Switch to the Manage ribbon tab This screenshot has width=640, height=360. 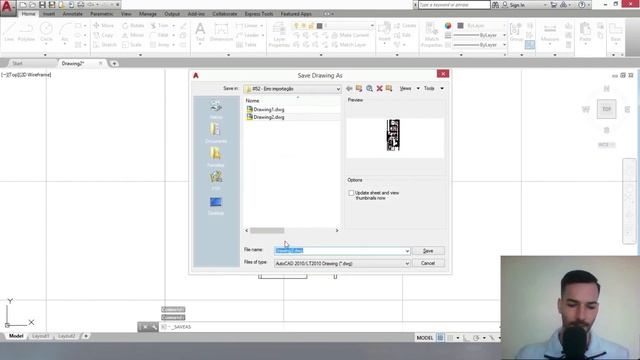coord(148,14)
